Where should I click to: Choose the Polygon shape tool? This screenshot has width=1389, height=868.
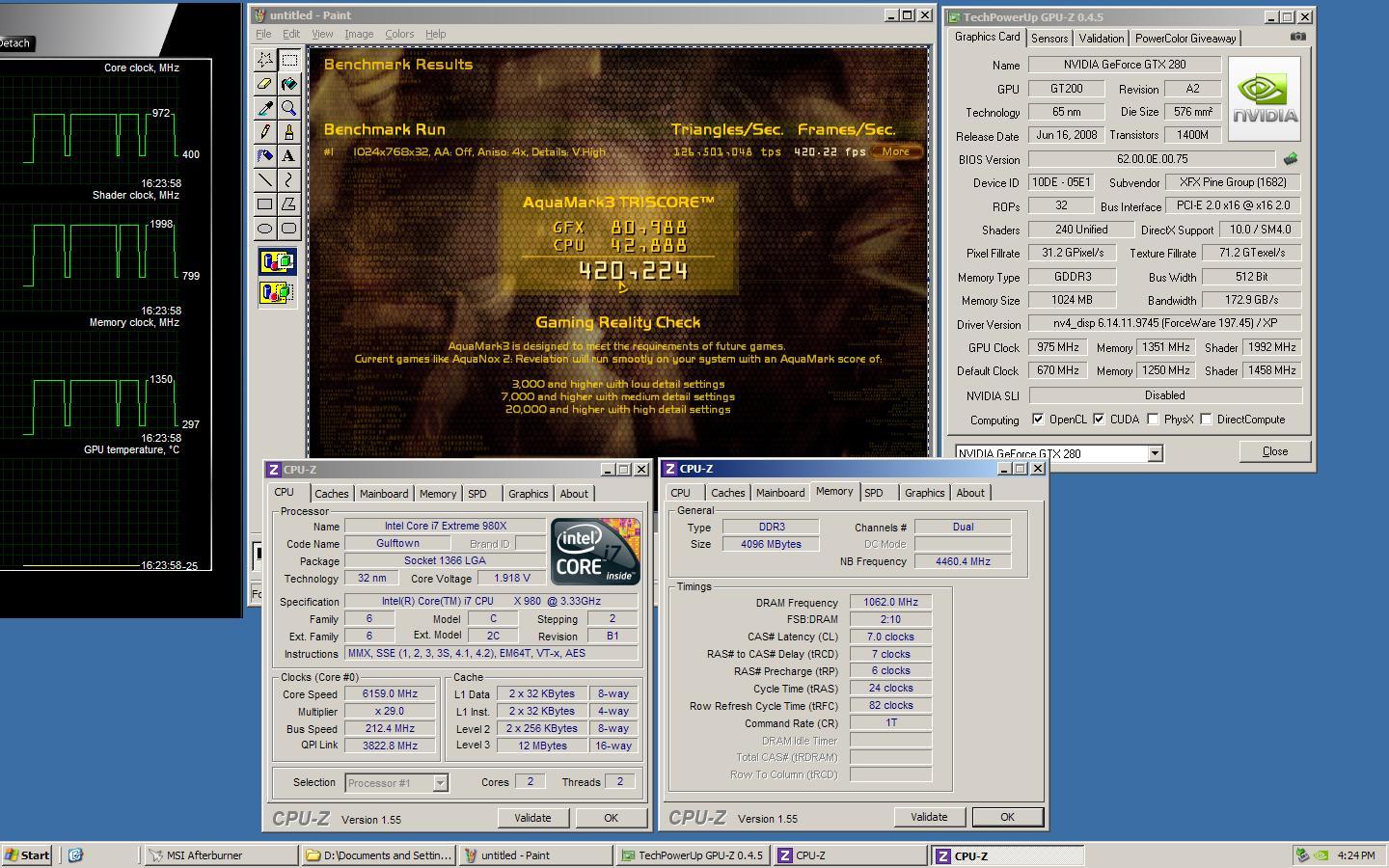point(288,204)
